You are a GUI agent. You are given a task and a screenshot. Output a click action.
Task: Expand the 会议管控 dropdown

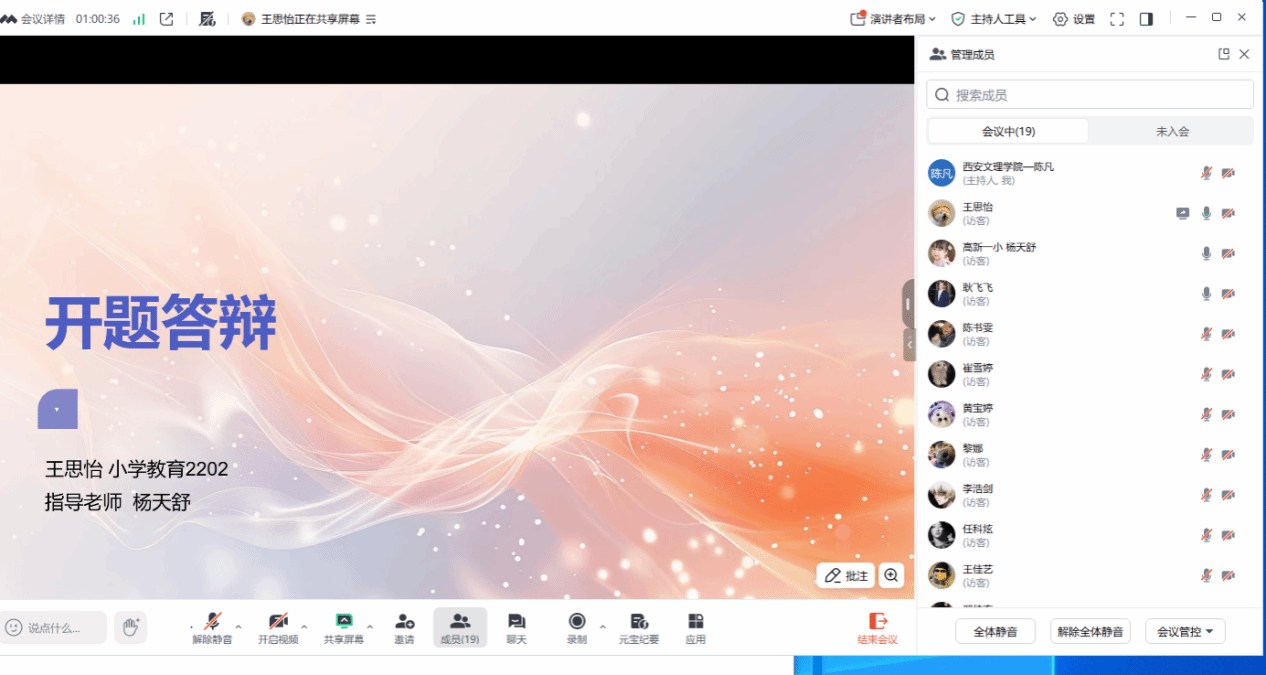1185,631
